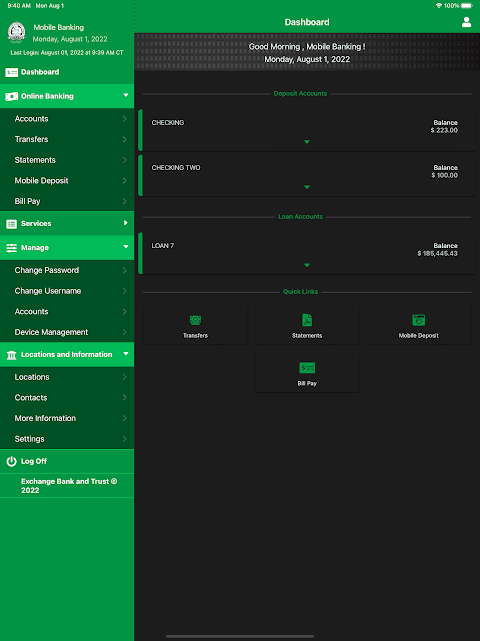Tap the bank logo in sidebar header
The image size is (480, 641).
pyautogui.click(x=17, y=32)
